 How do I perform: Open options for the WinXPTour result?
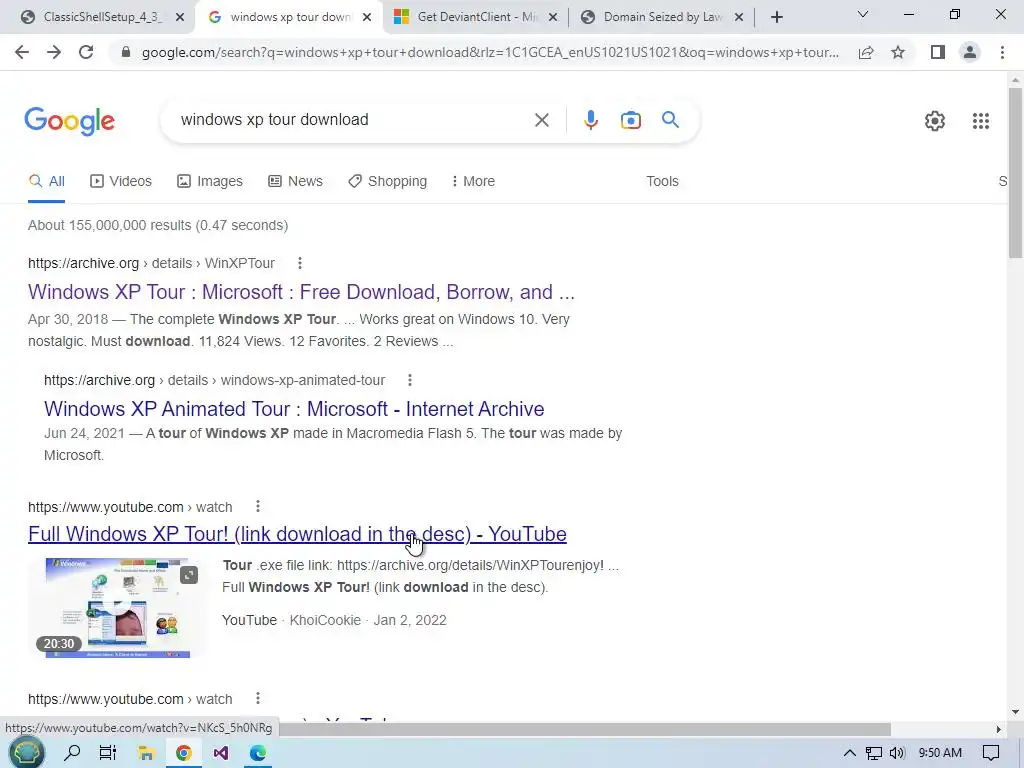click(x=300, y=263)
